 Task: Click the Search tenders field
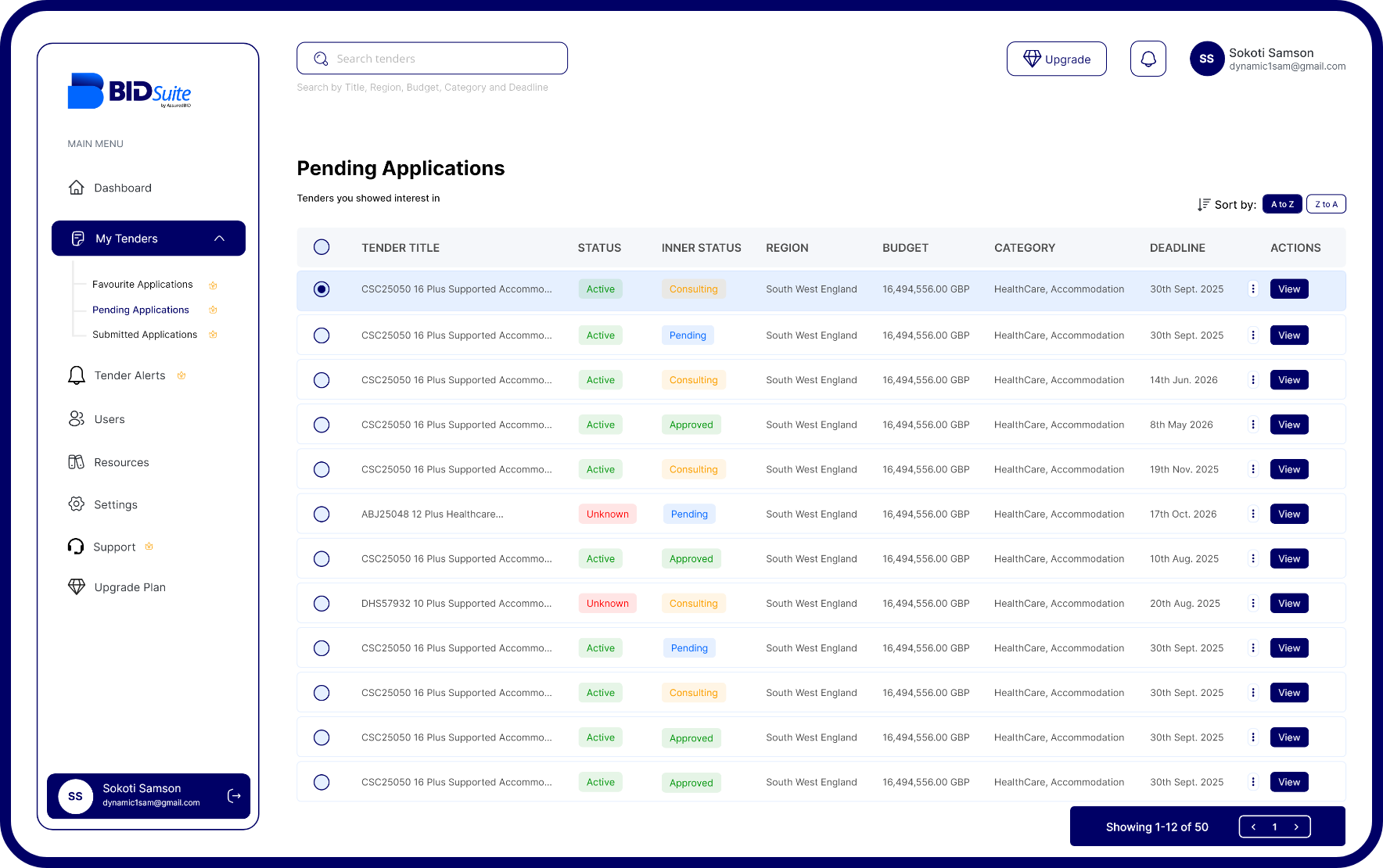432,59
